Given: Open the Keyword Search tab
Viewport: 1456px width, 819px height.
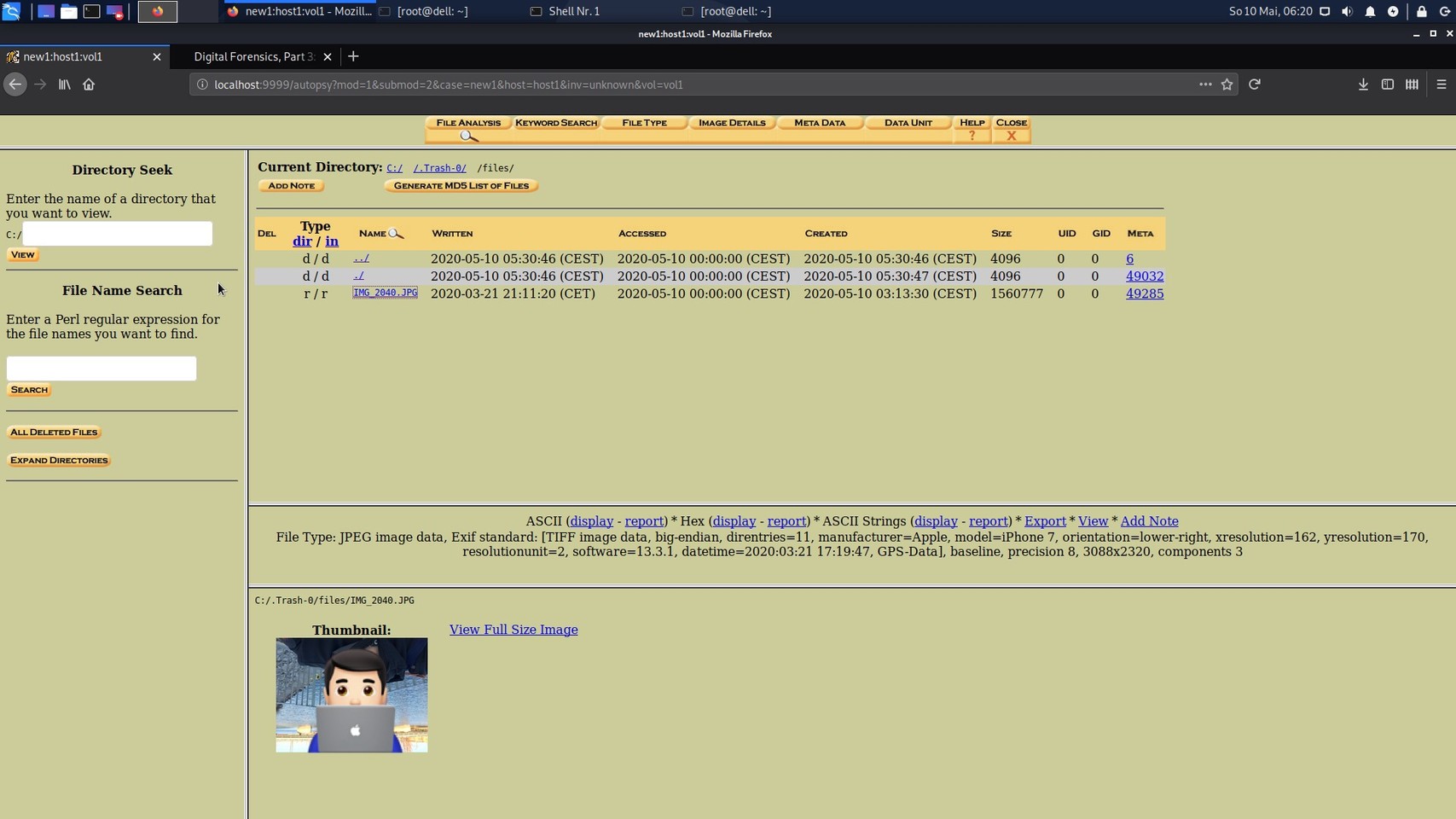Looking at the screenshot, I should pos(556,123).
